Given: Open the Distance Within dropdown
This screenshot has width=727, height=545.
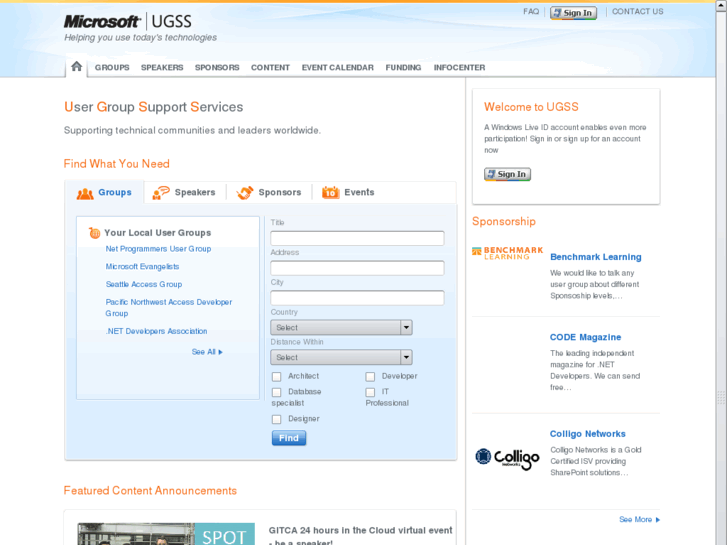Looking at the screenshot, I should (341, 357).
